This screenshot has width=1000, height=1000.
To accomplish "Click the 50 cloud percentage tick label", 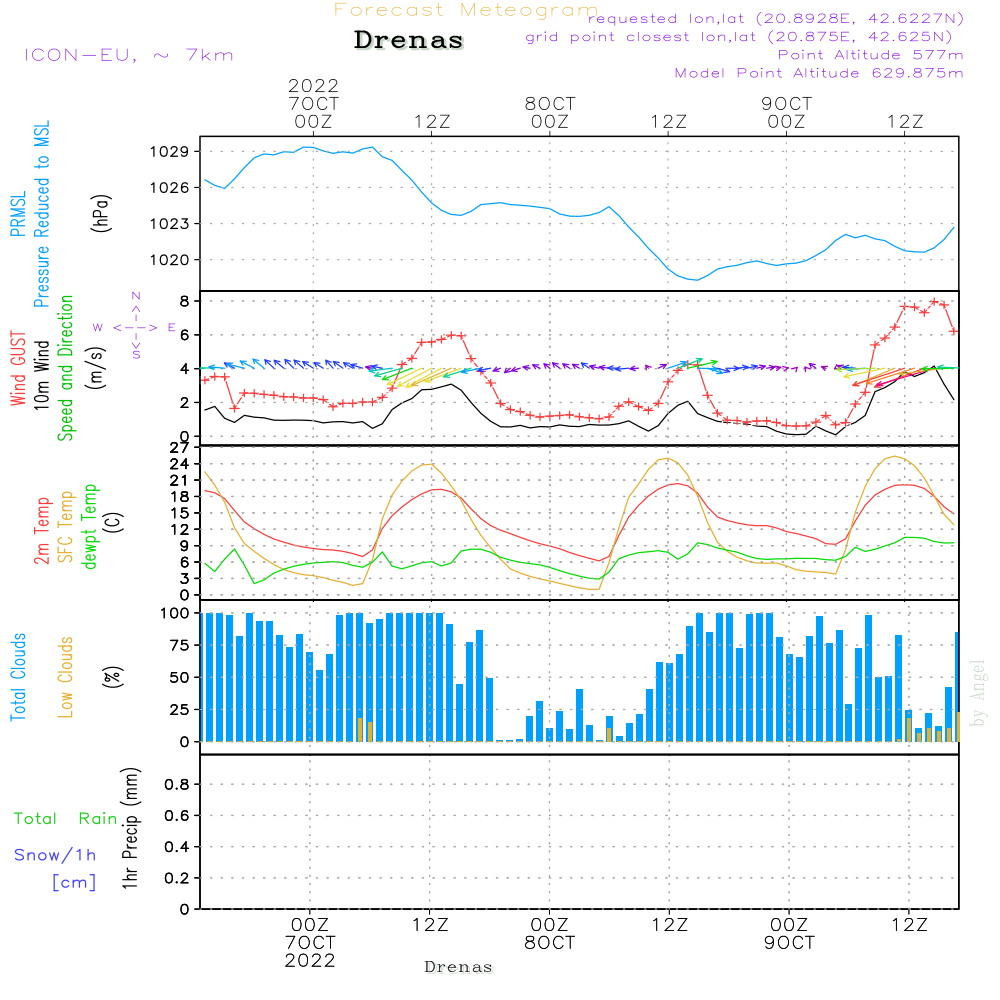I will 180,678.
